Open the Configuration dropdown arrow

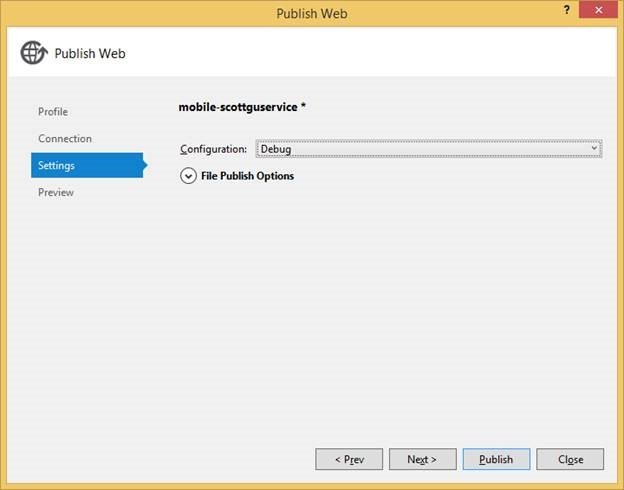(x=594, y=149)
